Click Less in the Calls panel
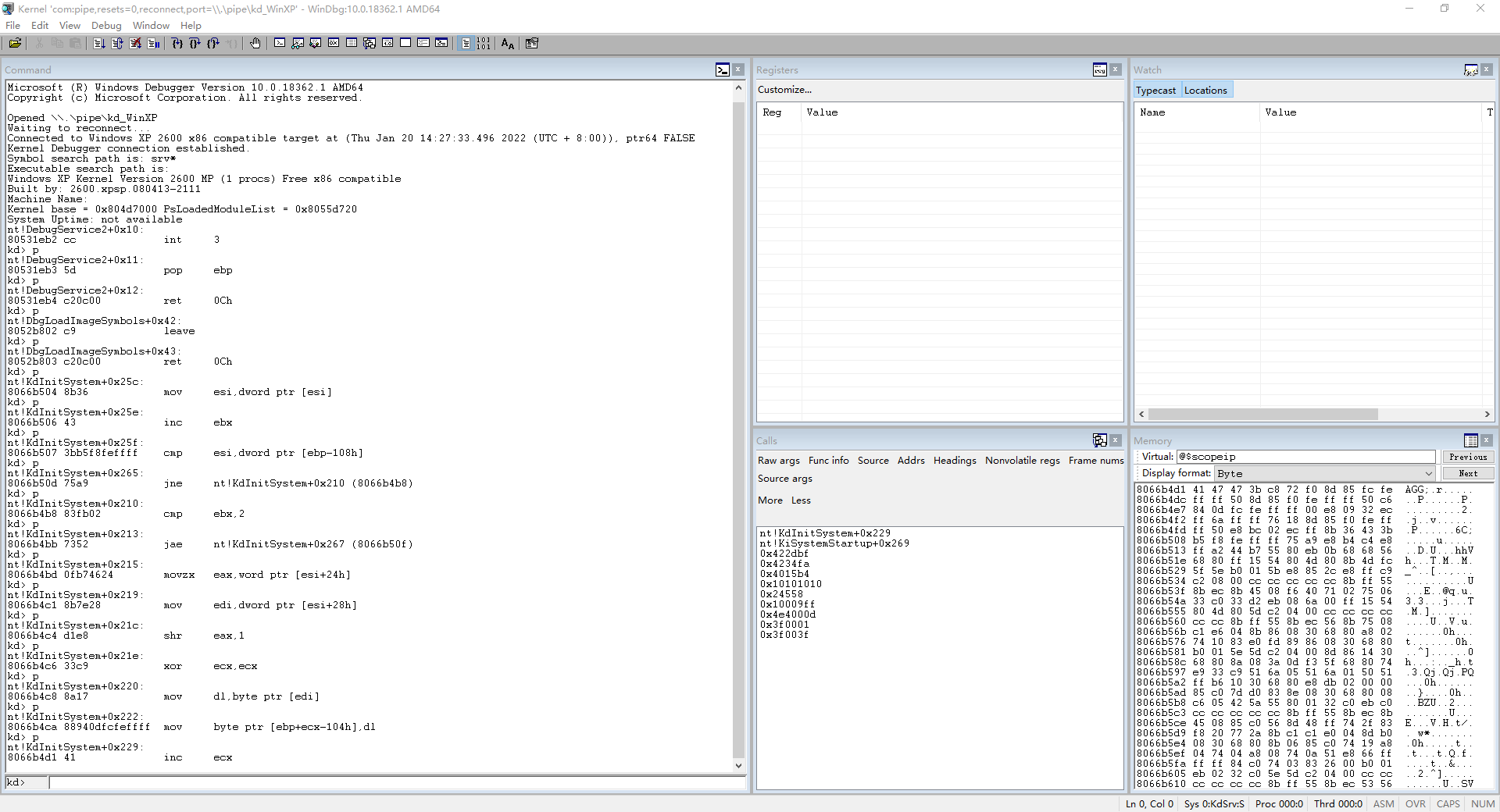The width and height of the screenshot is (1500, 812). [x=801, y=500]
